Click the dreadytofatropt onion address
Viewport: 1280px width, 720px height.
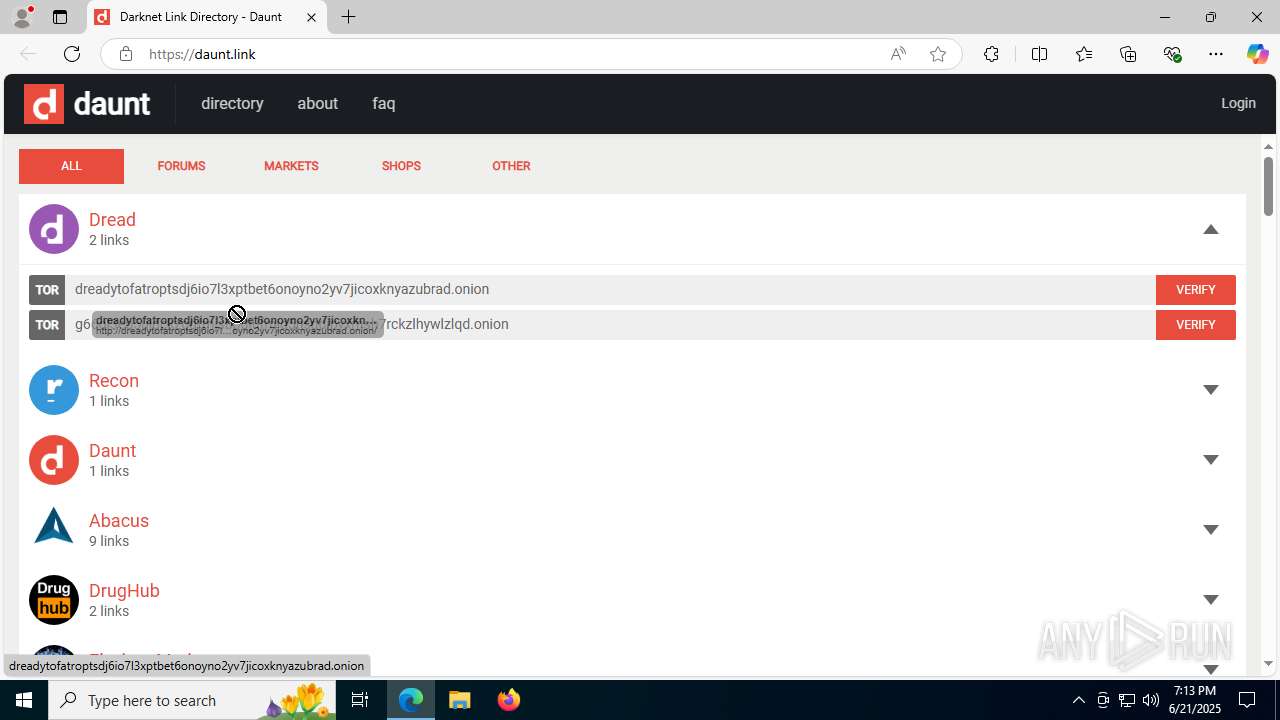282,289
